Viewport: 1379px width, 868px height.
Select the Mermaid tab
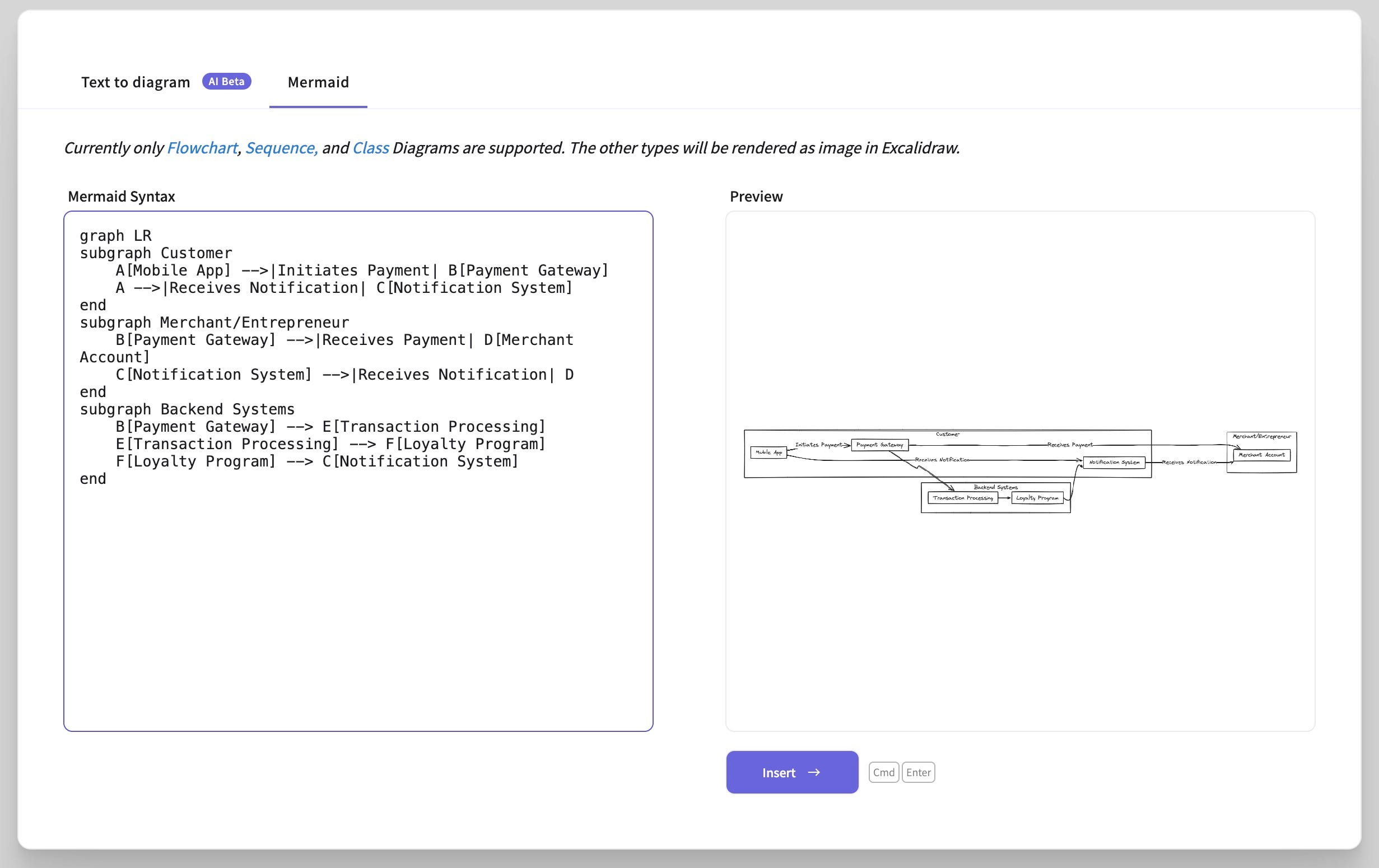(318, 82)
